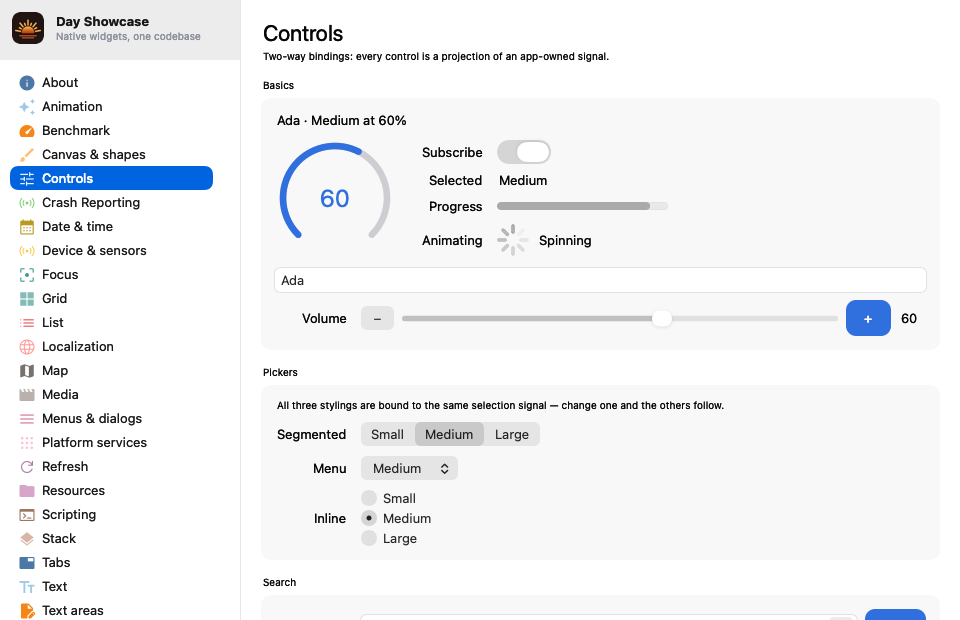
Task: Navigate to Date & time
Action: pyautogui.click(x=111, y=227)
